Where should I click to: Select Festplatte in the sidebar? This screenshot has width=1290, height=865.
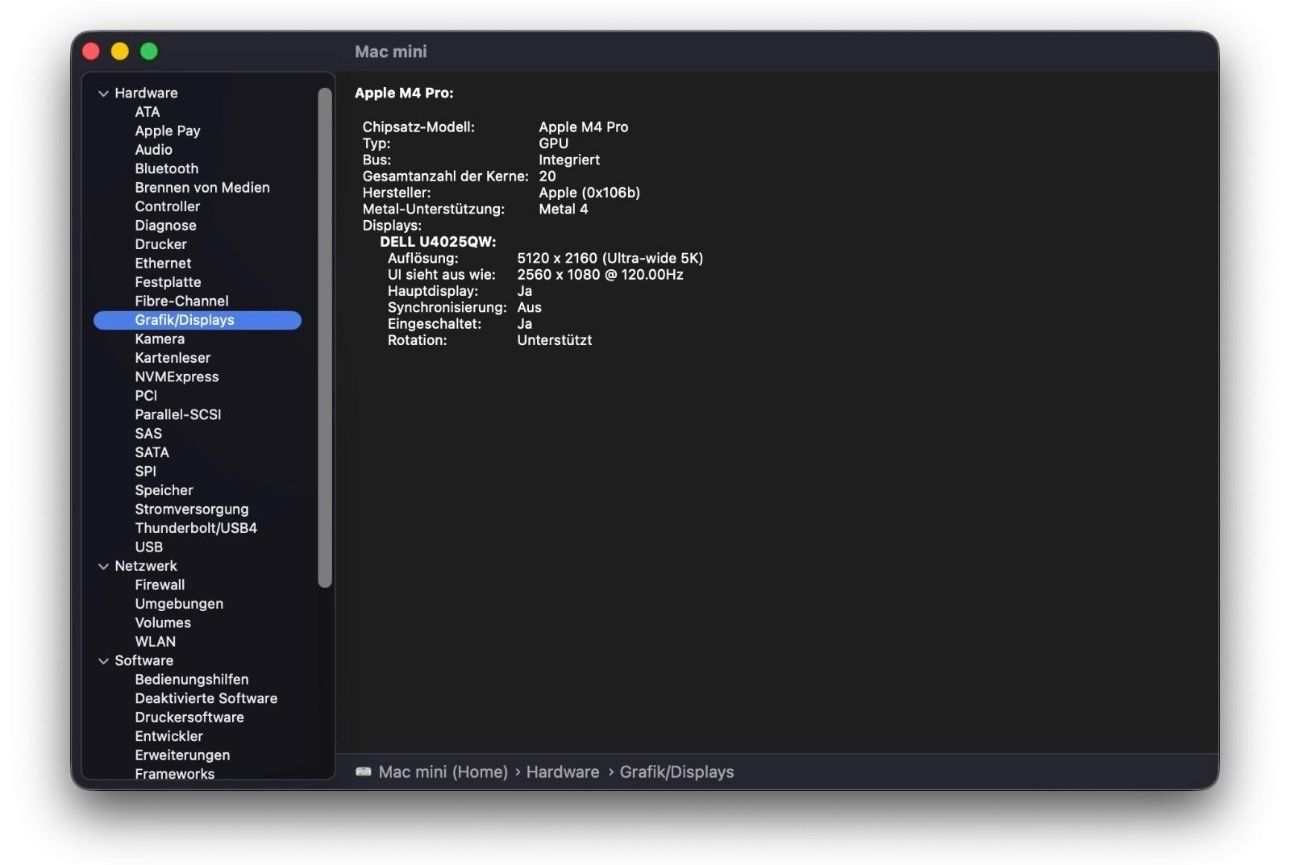(168, 282)
